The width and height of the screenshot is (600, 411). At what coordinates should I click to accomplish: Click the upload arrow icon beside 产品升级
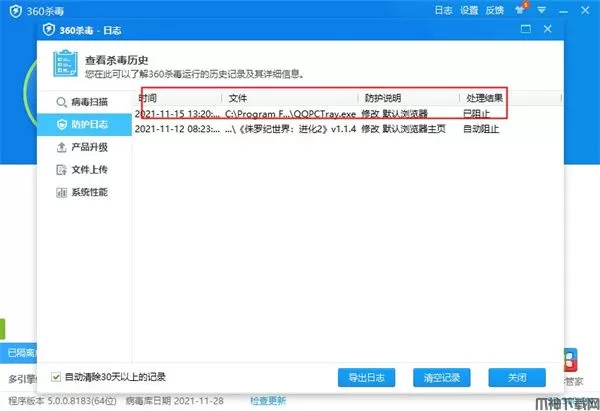click(61, 147)
